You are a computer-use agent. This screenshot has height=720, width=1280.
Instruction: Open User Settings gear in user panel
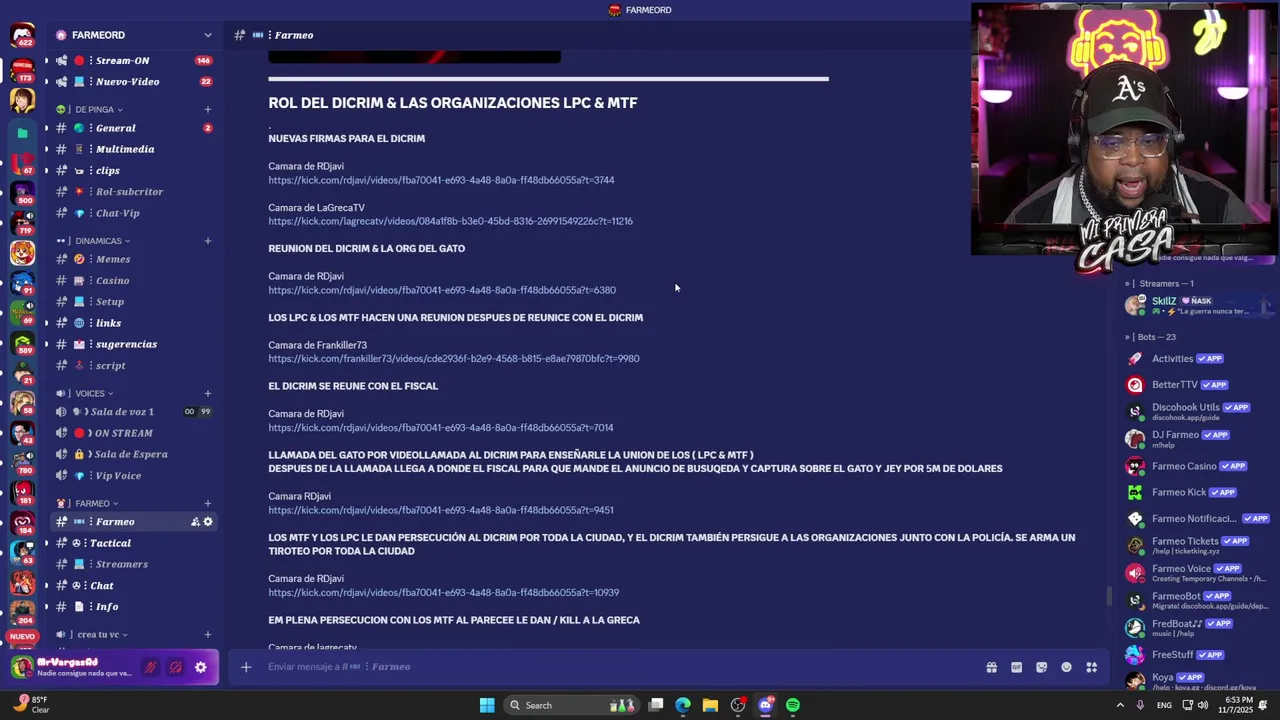click(201, 667)
